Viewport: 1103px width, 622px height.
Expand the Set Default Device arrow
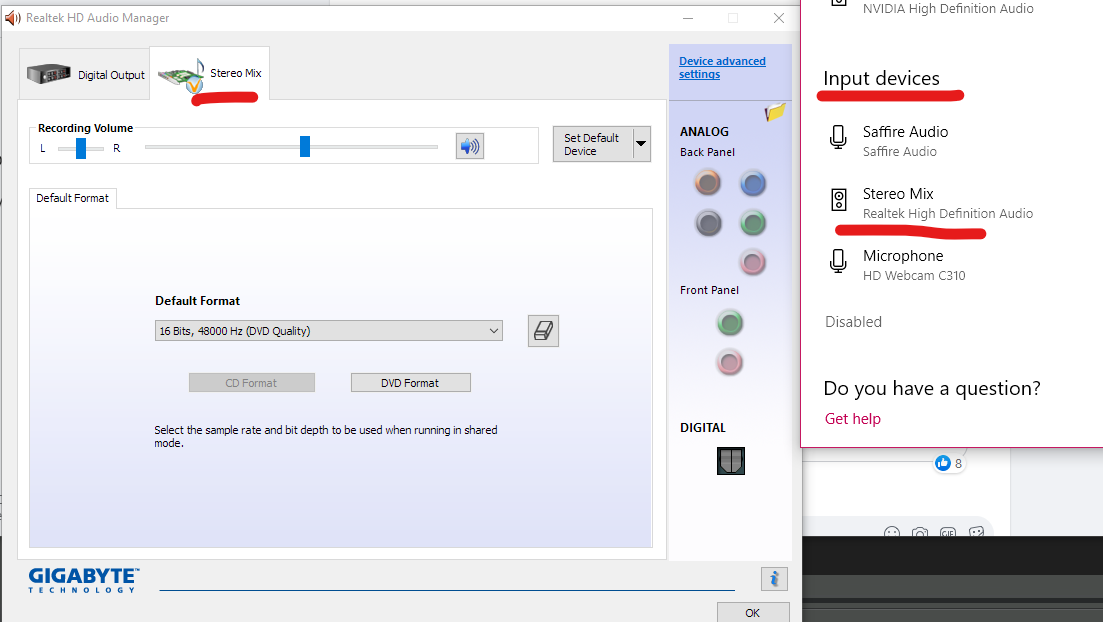(x=641, y=144)
